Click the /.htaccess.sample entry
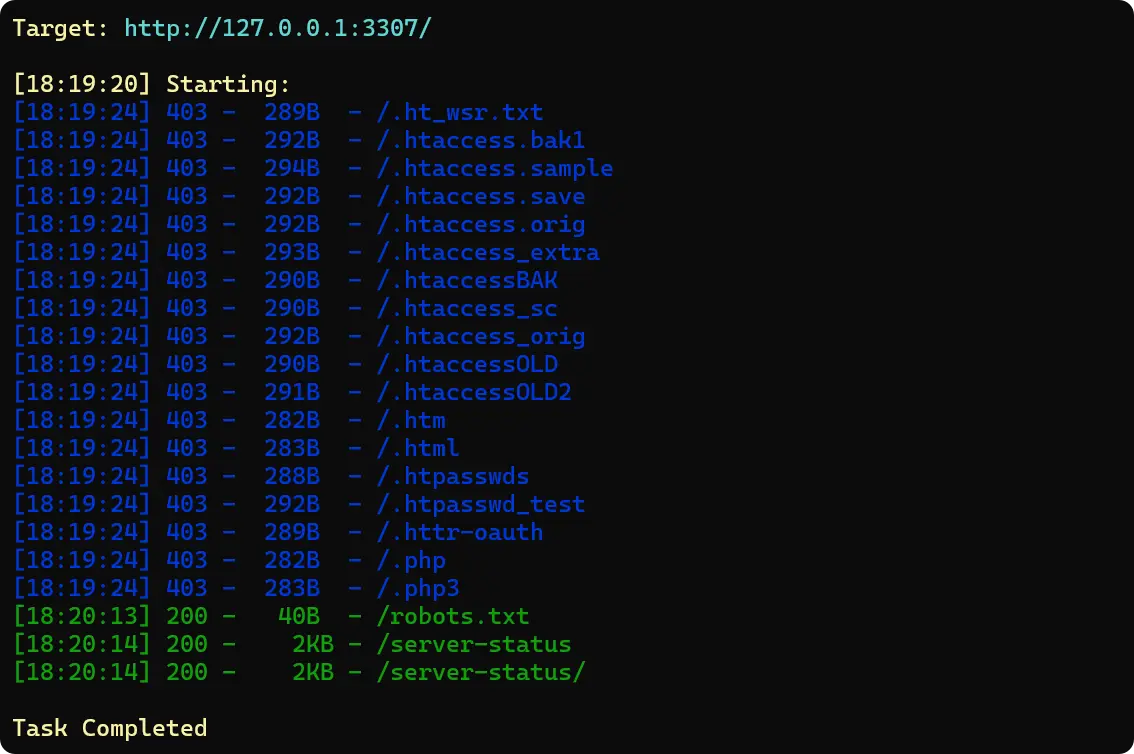 pyautogui.click(x=495, y=168)
